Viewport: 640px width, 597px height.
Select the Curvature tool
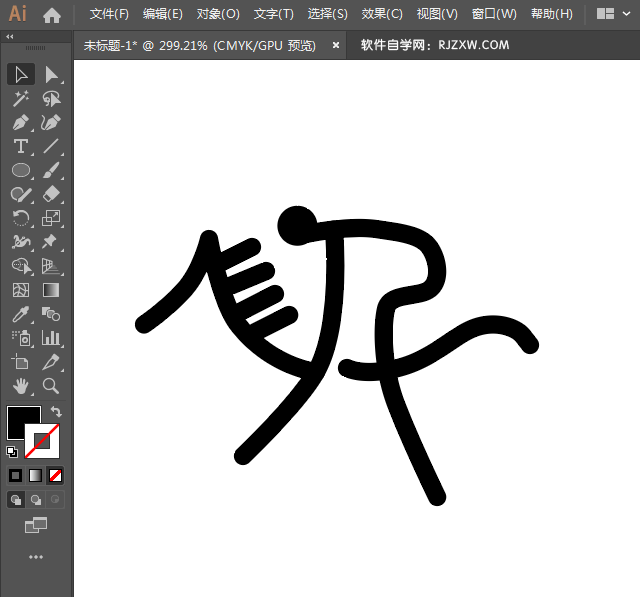click(51, 122)
